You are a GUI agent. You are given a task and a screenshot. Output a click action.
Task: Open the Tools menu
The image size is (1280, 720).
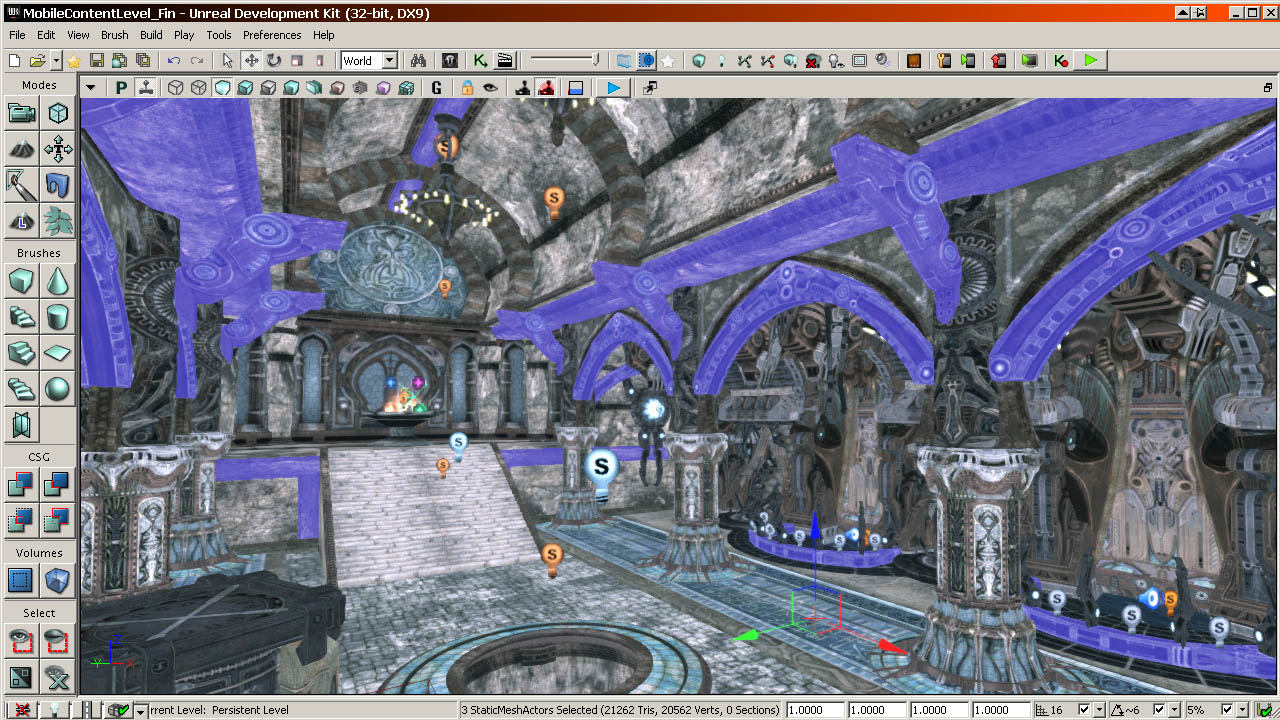219,35
